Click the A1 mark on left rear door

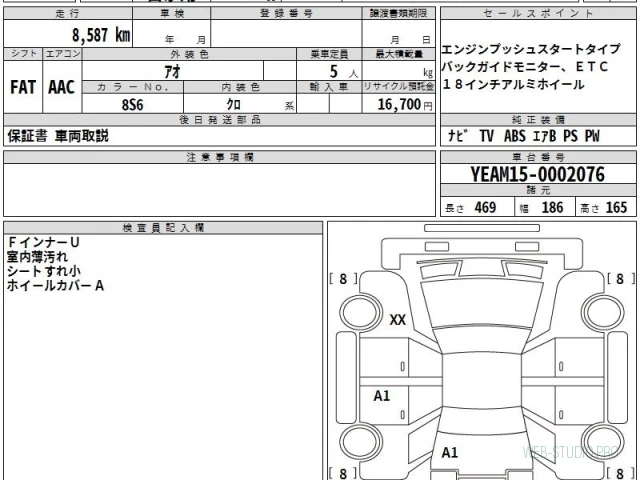(x=382, y=396)
